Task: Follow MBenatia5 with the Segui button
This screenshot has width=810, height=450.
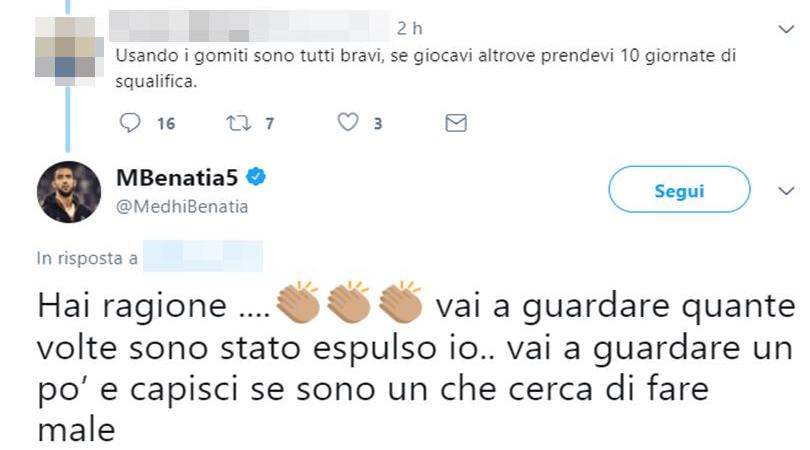Action: tap(679, 190)
